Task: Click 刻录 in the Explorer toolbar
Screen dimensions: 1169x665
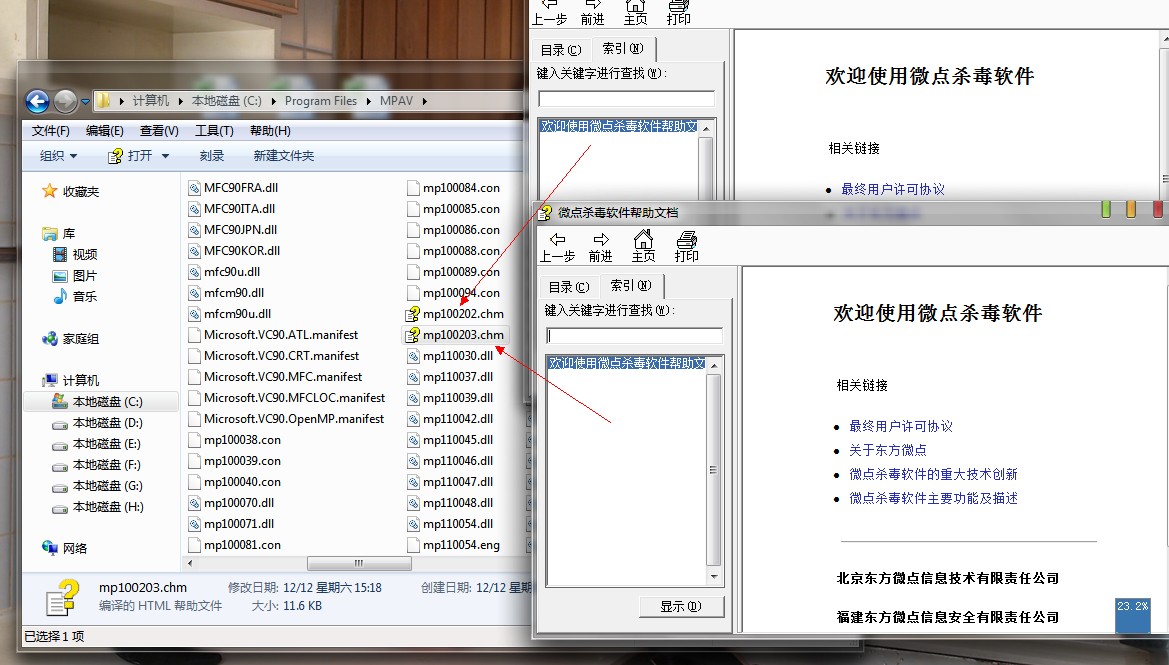Action: (212, 156)
